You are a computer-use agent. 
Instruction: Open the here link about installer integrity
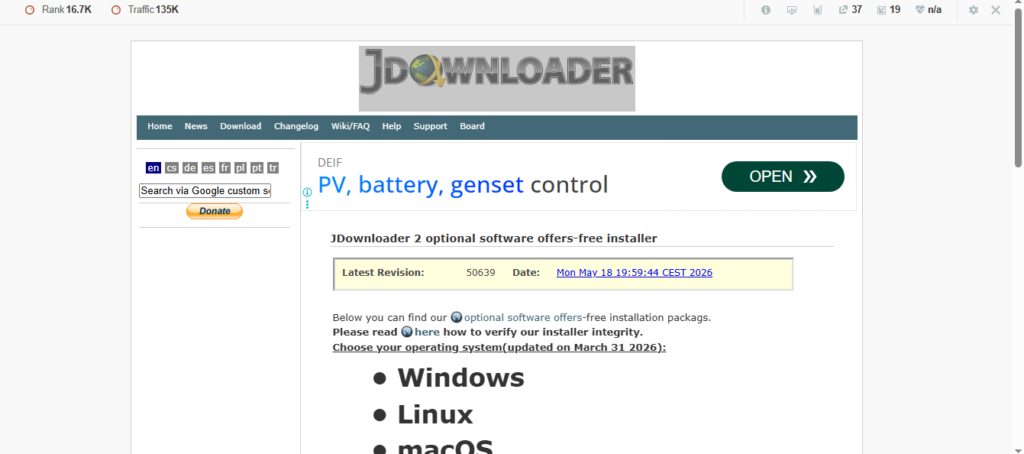(x=427, y=332)
